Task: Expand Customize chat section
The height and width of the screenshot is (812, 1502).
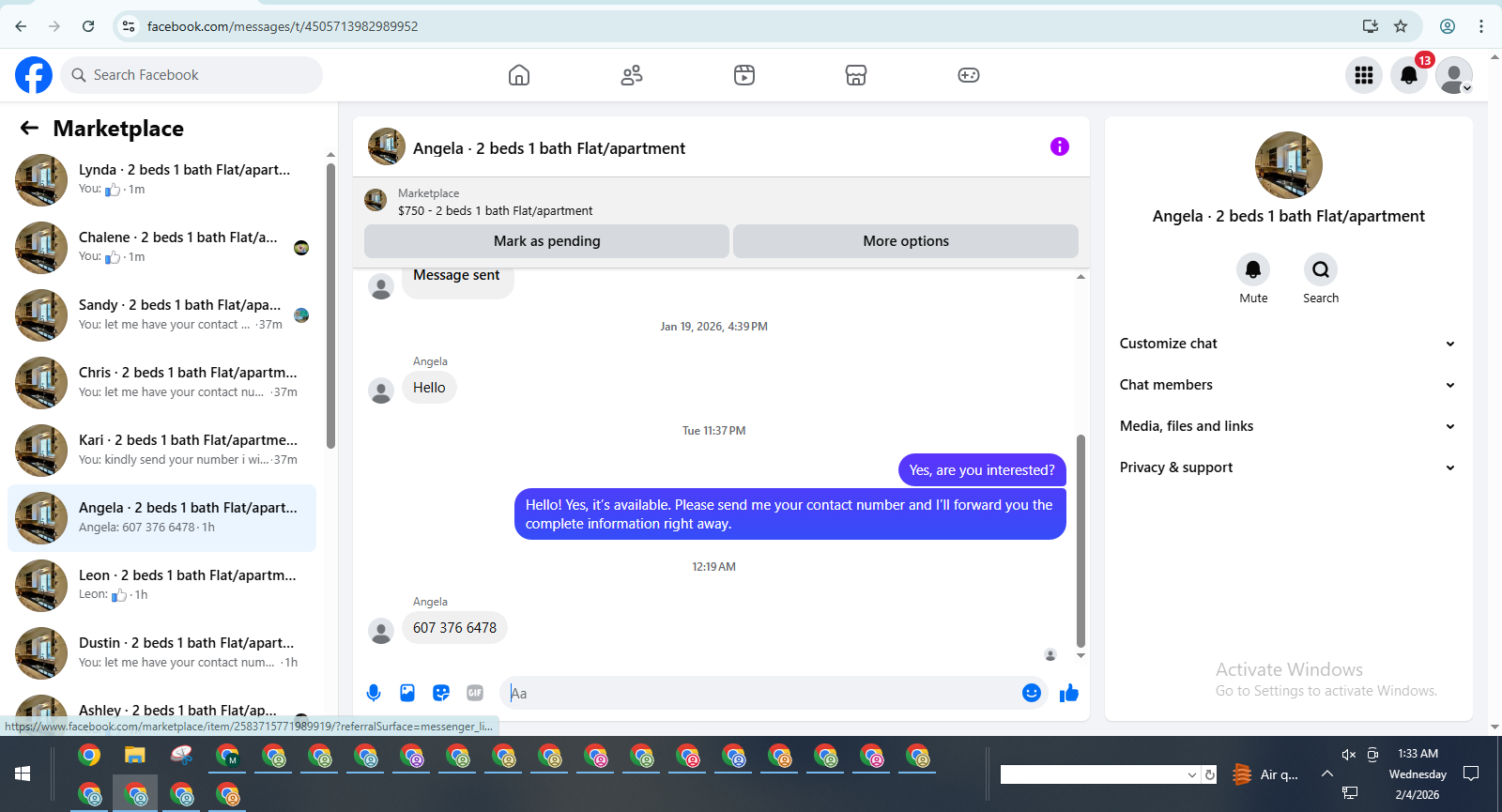Action: [x=1288, y=344]
